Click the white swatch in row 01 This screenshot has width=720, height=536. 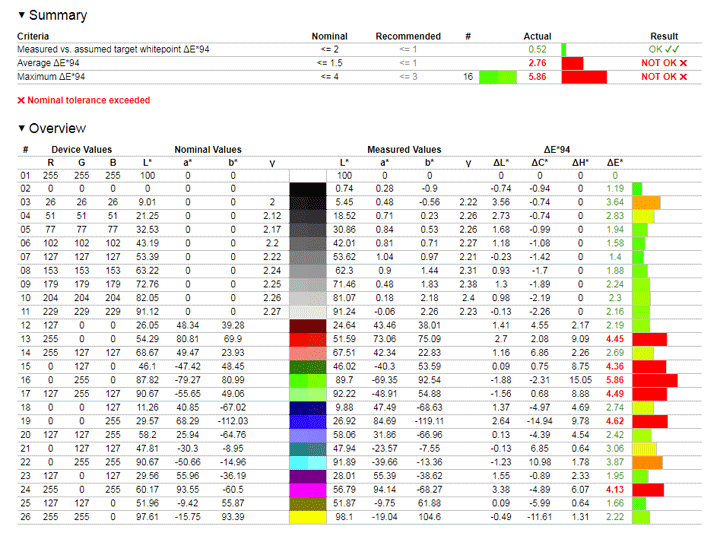tap(308, 175)
